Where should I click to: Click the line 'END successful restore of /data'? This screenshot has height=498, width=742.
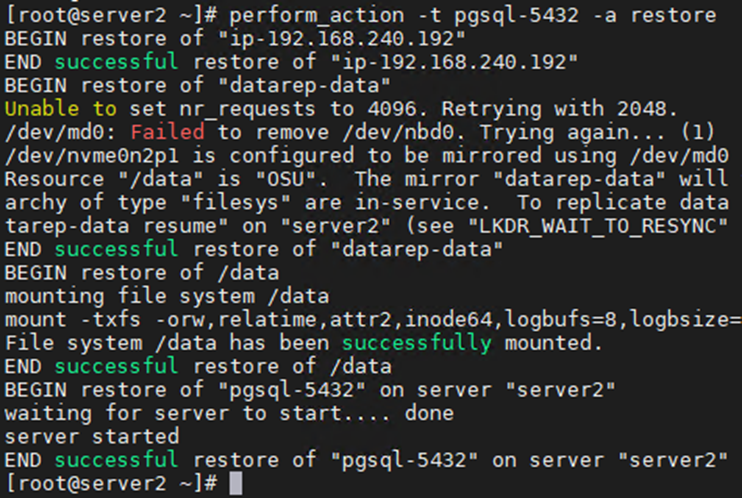(x=198, y=366)
